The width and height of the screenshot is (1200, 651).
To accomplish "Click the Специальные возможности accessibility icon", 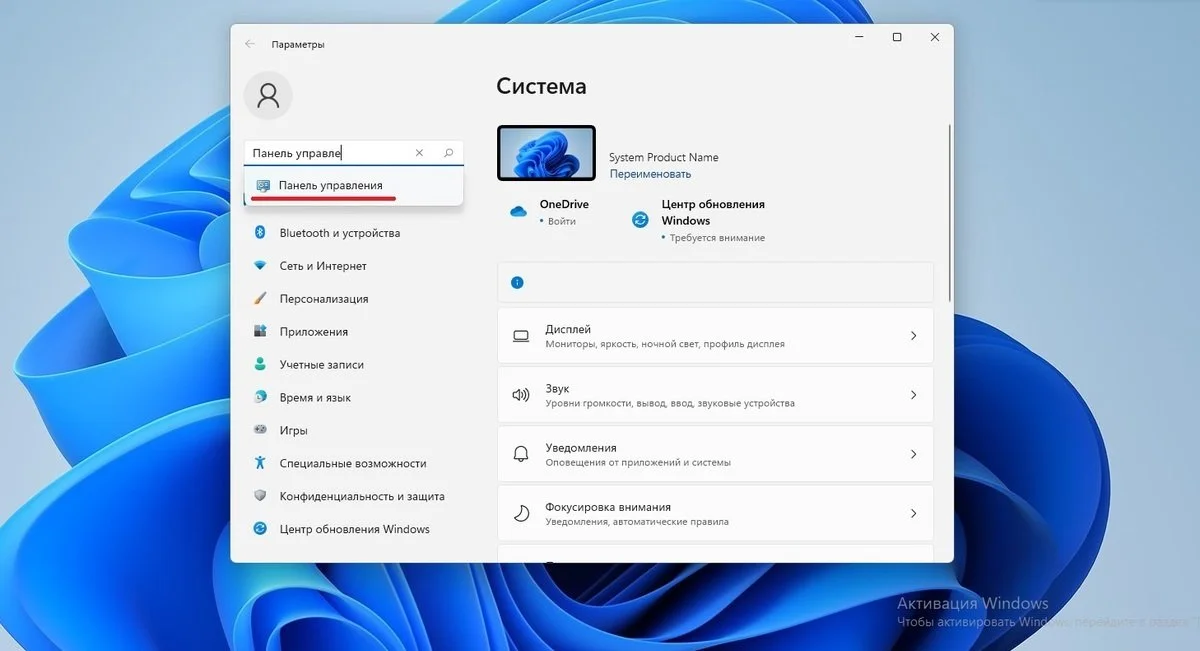I will (x=260, y=463).
